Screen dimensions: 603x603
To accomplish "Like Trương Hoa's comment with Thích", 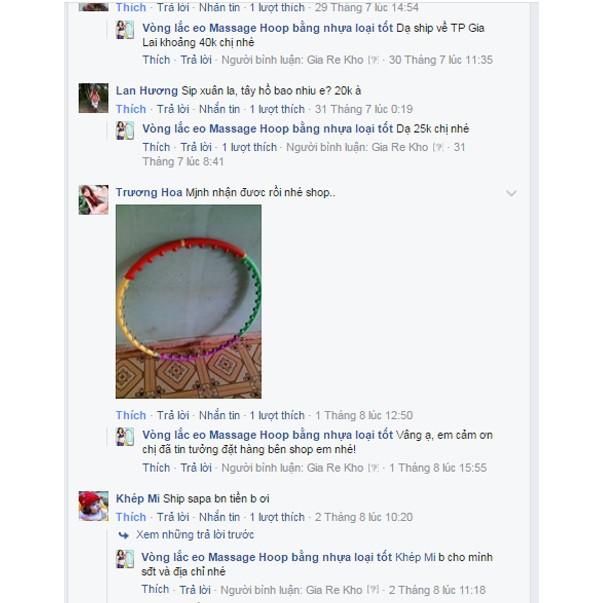I will pyautogui.click(x=131, y=415).
